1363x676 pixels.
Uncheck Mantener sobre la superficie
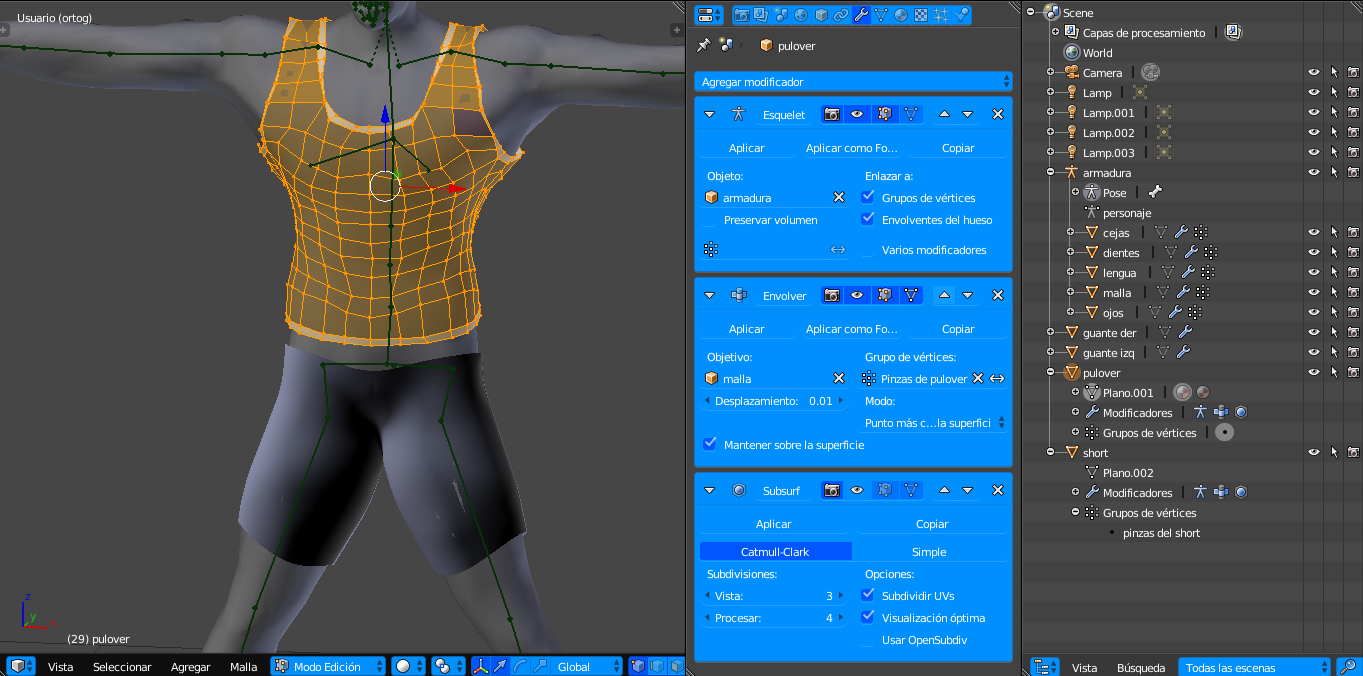(710, 445)
